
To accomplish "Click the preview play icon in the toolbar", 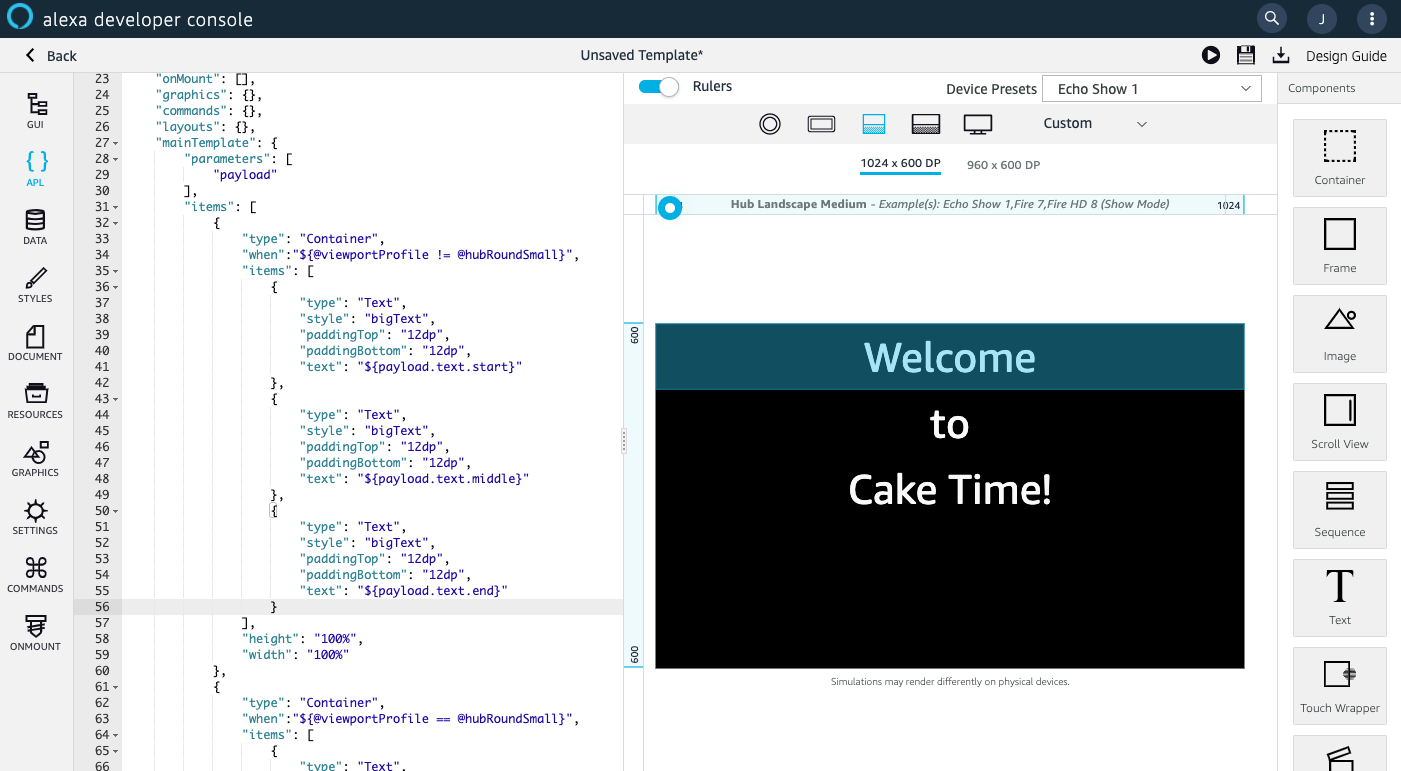I will coord(1211,55).
